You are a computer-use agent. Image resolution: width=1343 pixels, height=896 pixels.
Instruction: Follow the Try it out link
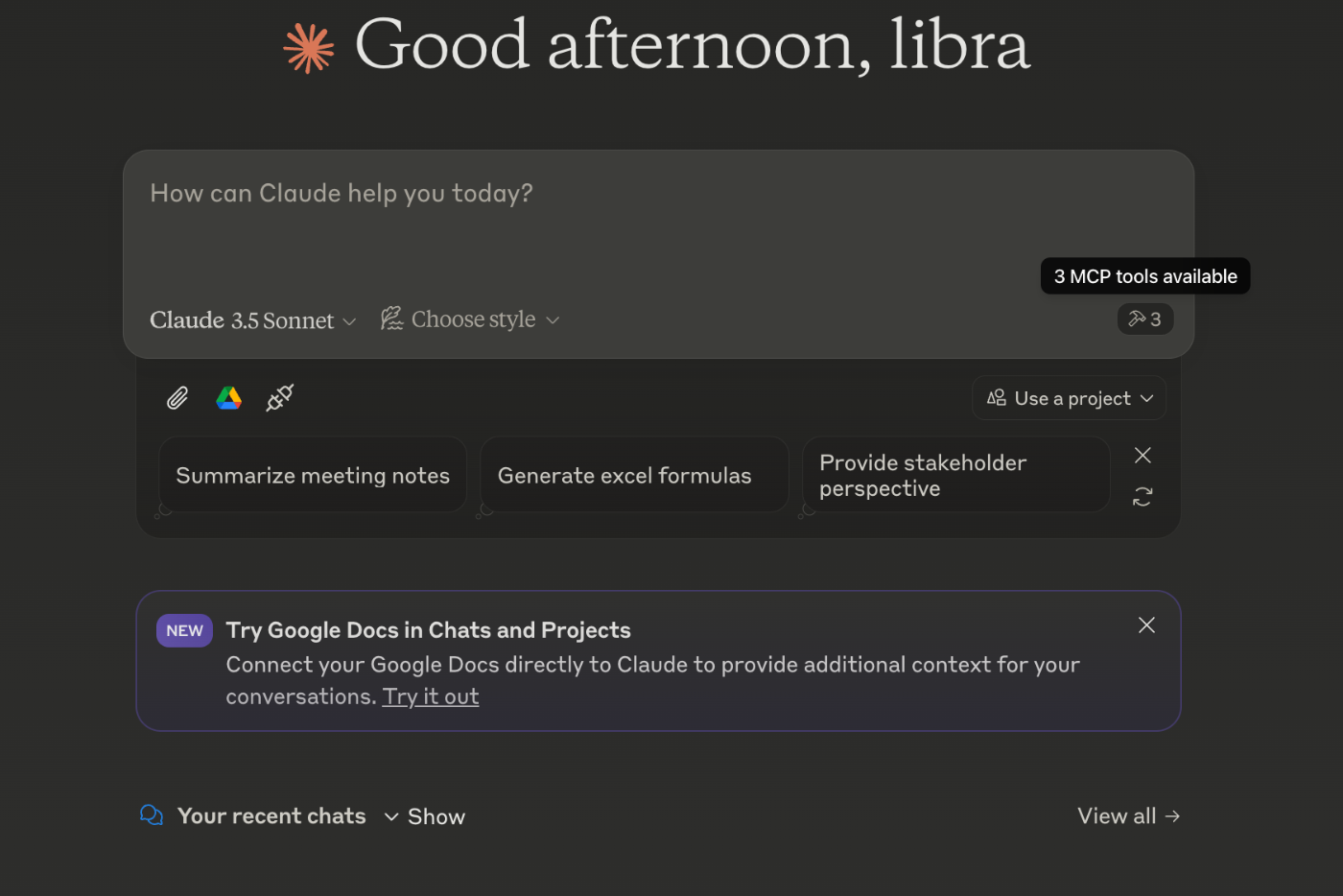(431, 696)
